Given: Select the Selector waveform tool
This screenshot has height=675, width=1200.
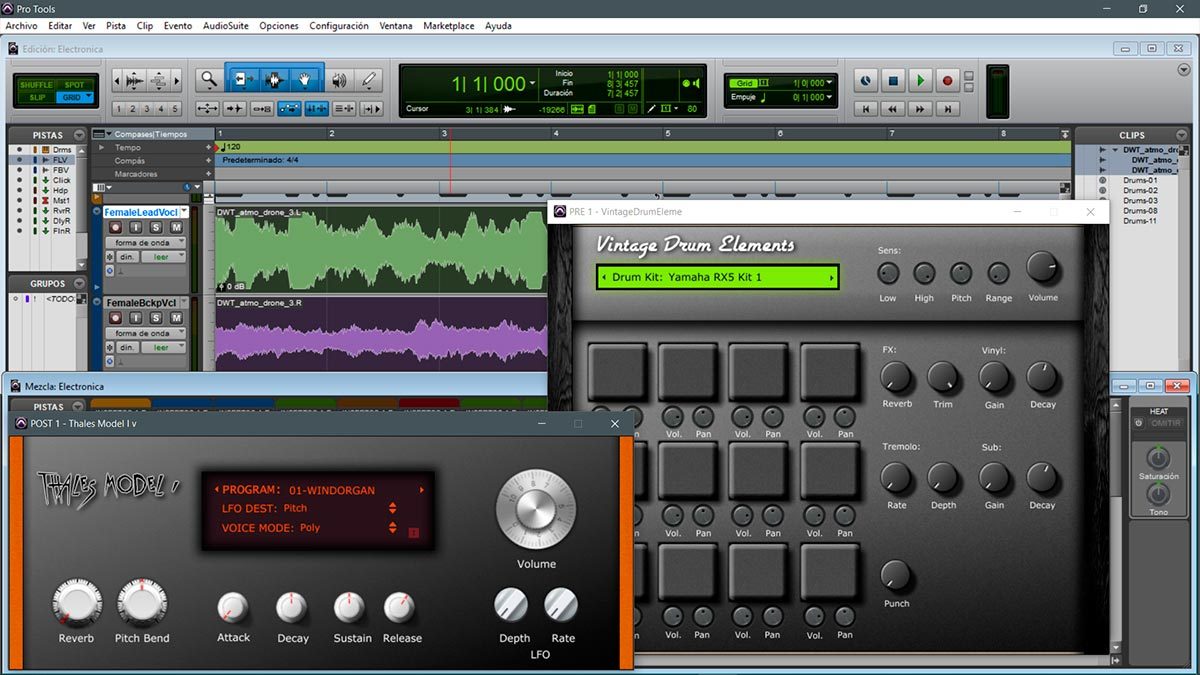Looking at the screenshot, I should [x=275, y=80].
